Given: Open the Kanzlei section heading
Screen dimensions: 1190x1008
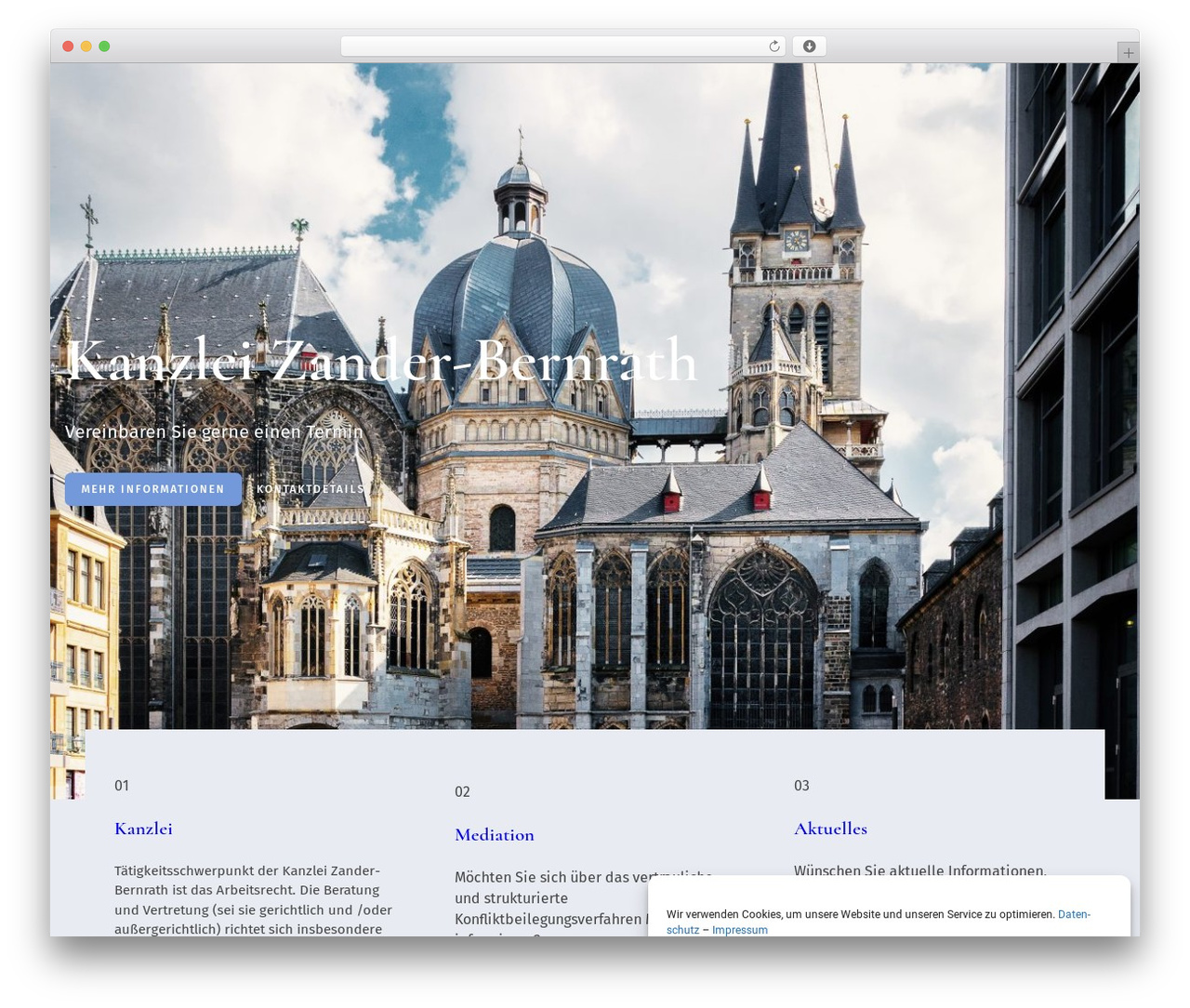Looking at the screenshot, I should coord(143,829).
